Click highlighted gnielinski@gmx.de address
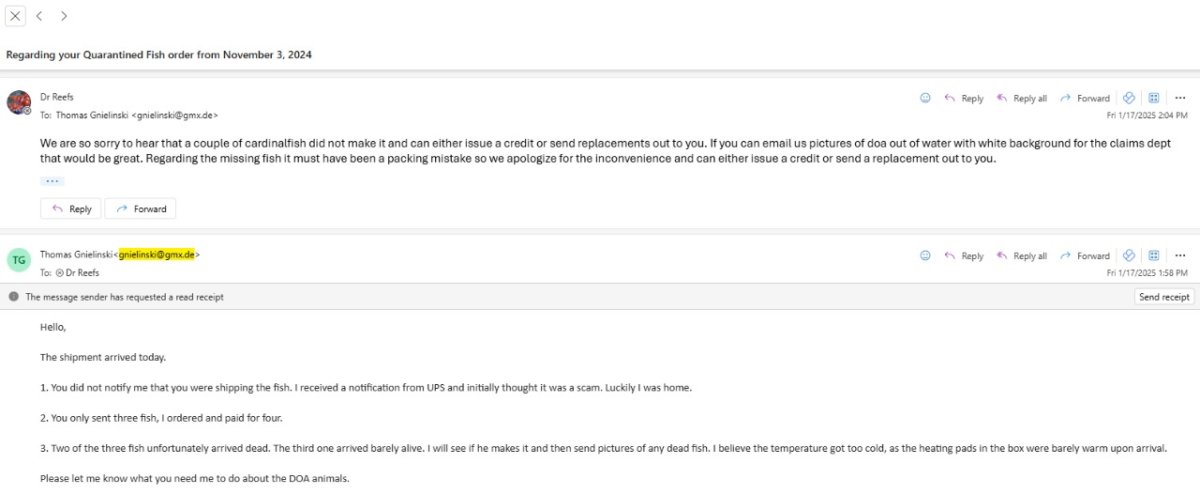 [x=157, y=254]
